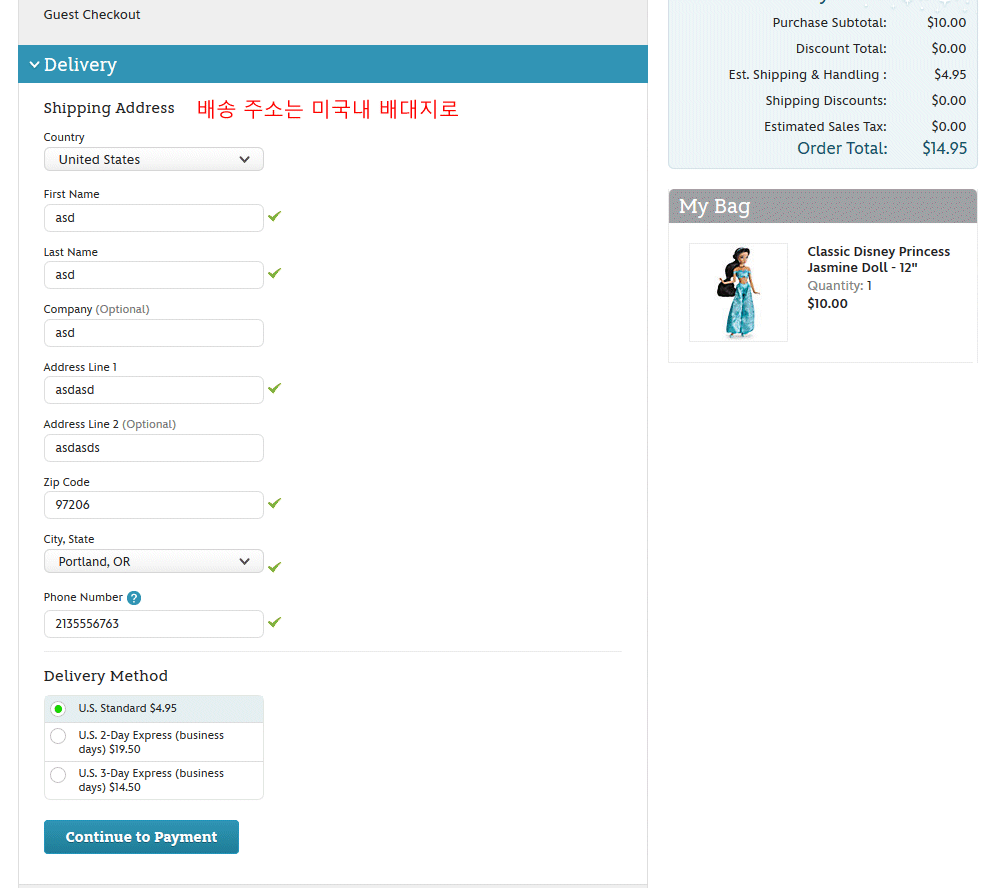Click the green checkmark beside Phone Number field
This screenshot has height=888, width=1006.
pyautogui.click(x=274, y=622)
